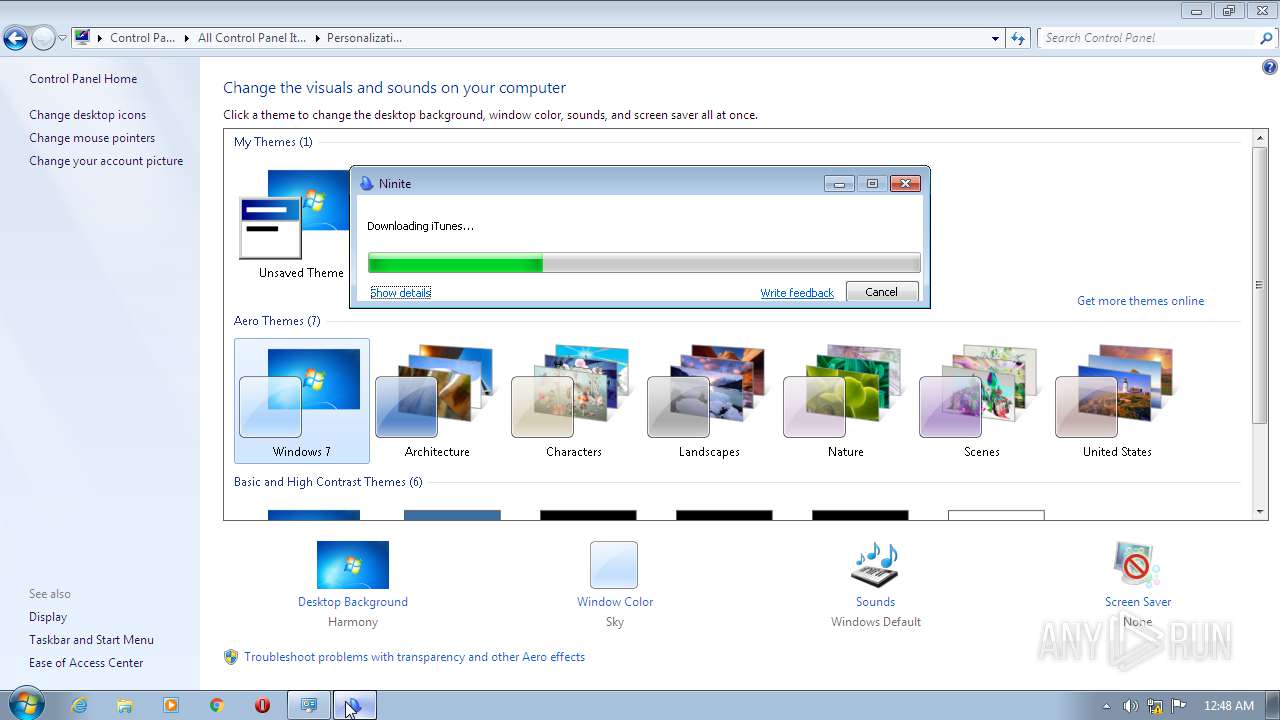Select the Characters theme
The height and width of the screenshot is (720, 1280).
573,401
